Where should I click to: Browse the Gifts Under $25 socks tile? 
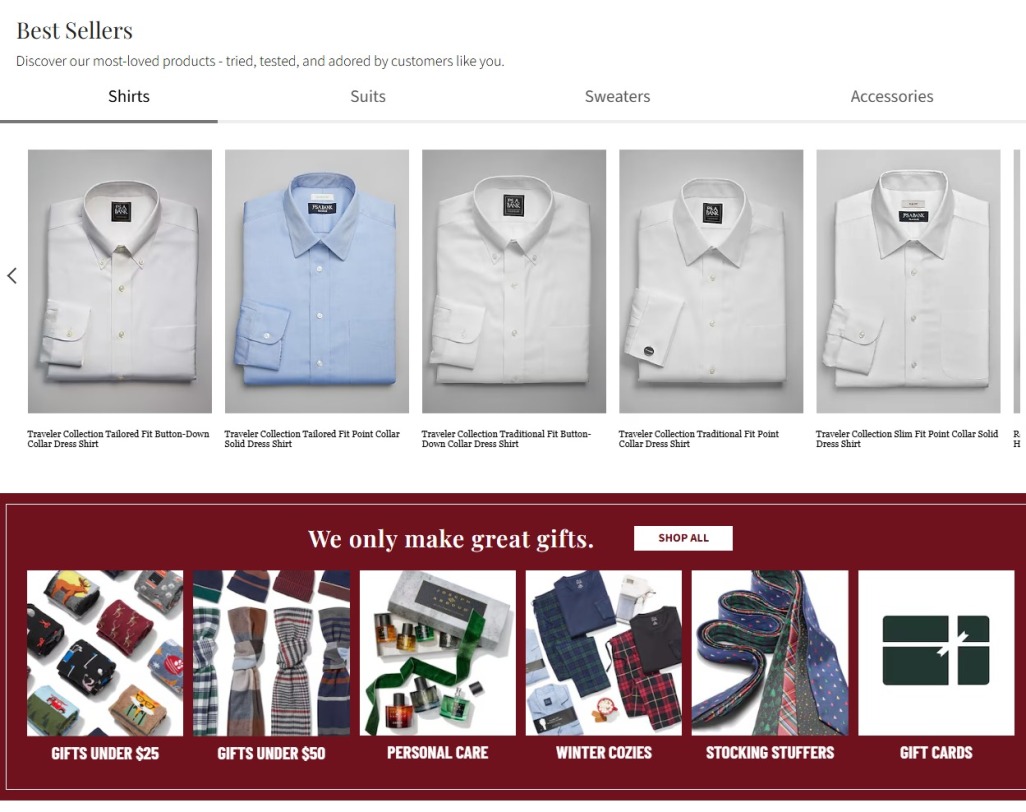pyautogui.click(x=105, y=652)
